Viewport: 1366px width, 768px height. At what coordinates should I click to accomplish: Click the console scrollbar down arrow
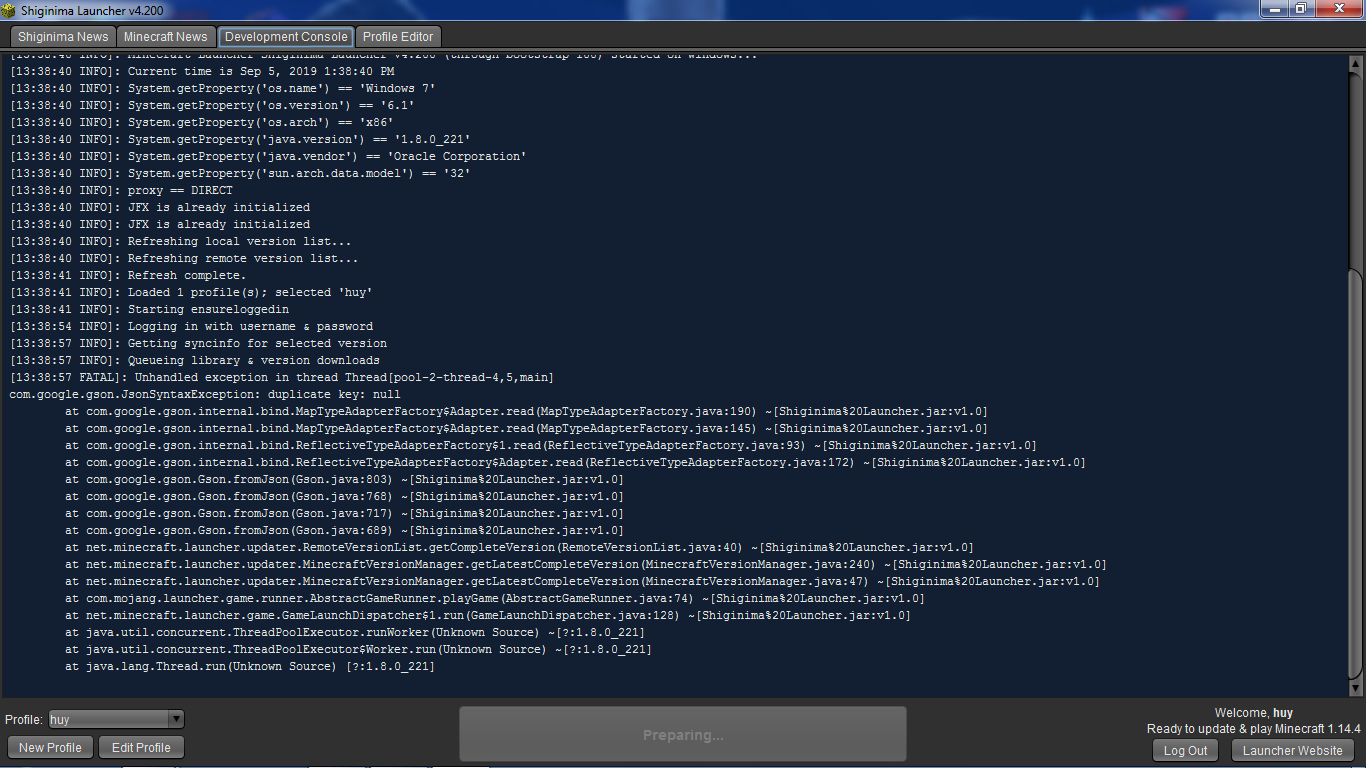coord(1356,688)
